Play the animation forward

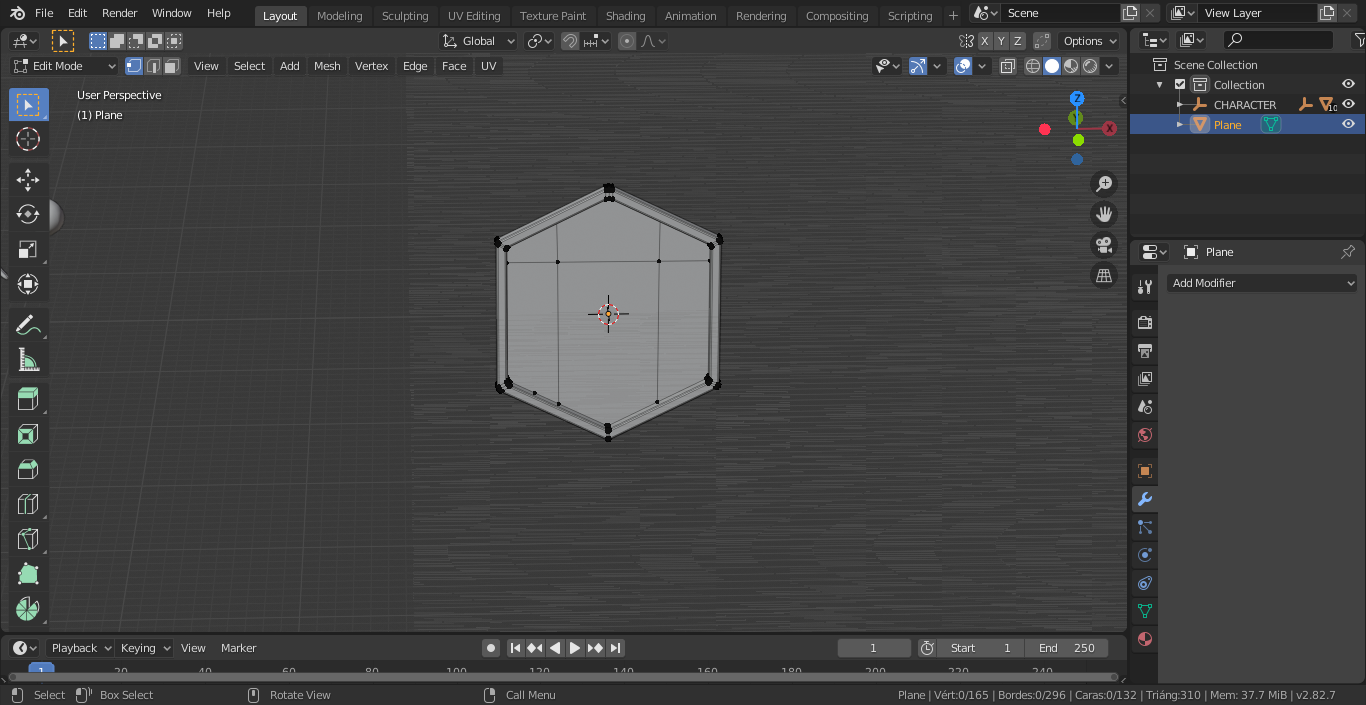point(575,648)
